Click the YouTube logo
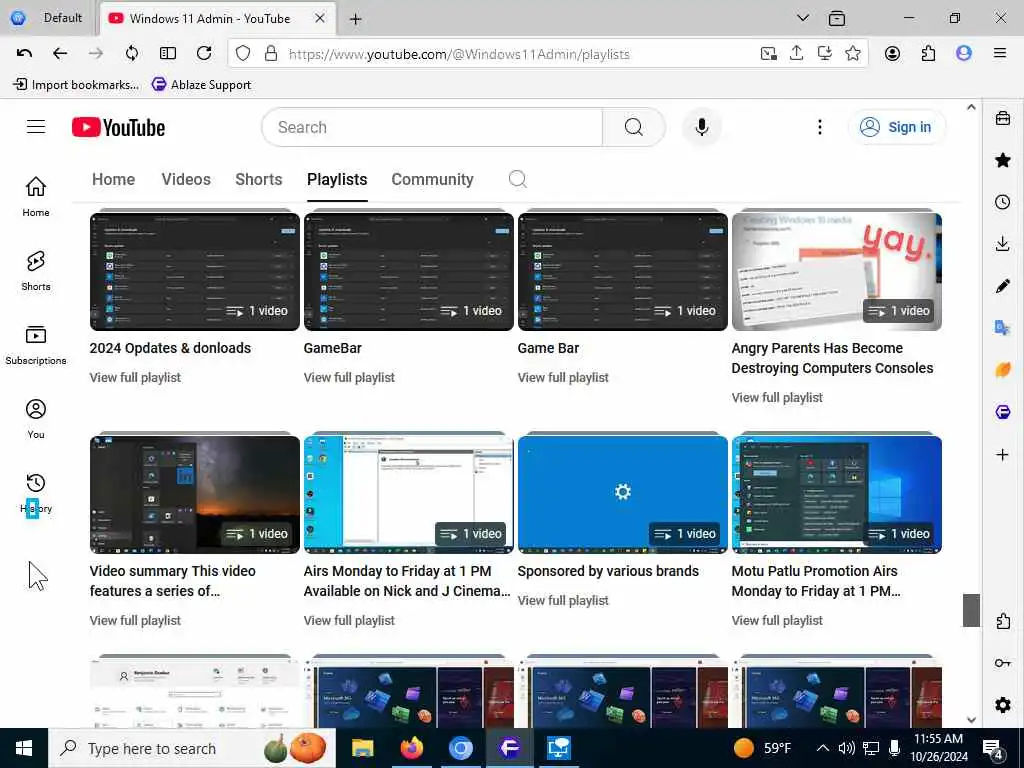 tap(118, 127)
